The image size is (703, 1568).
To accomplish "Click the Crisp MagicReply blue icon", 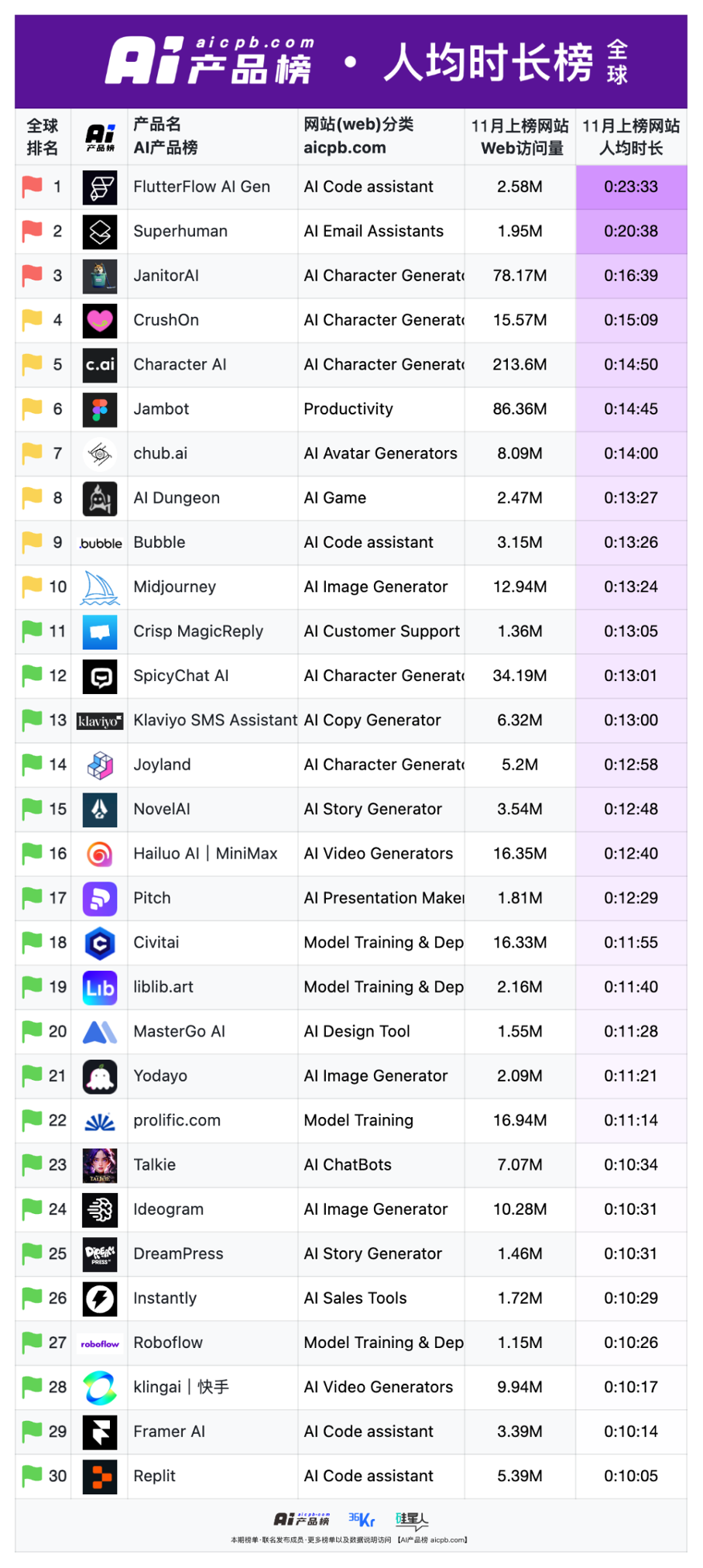I will click(100, 632).
